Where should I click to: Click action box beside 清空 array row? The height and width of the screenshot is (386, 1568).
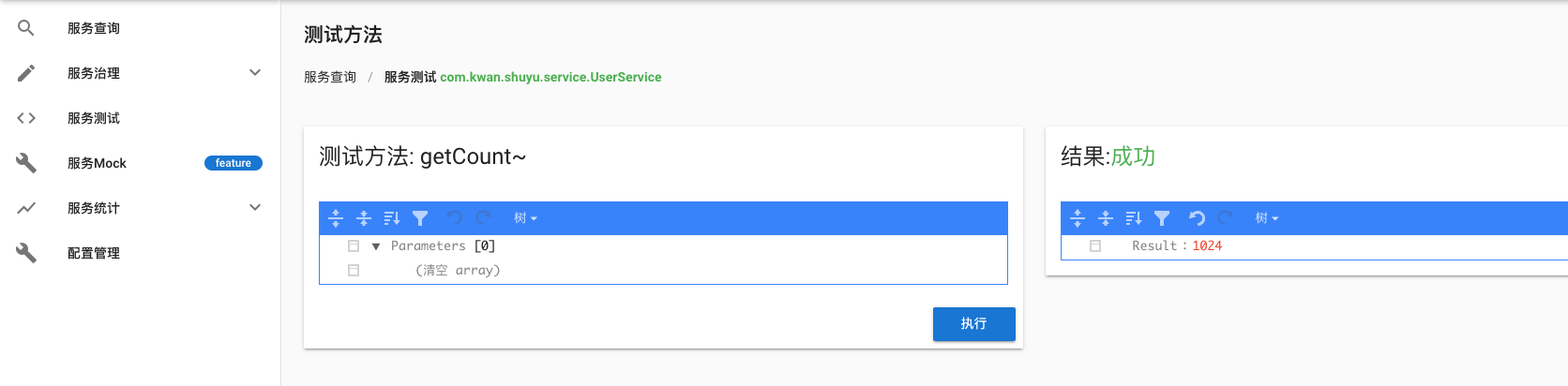(x=354, y=271)
